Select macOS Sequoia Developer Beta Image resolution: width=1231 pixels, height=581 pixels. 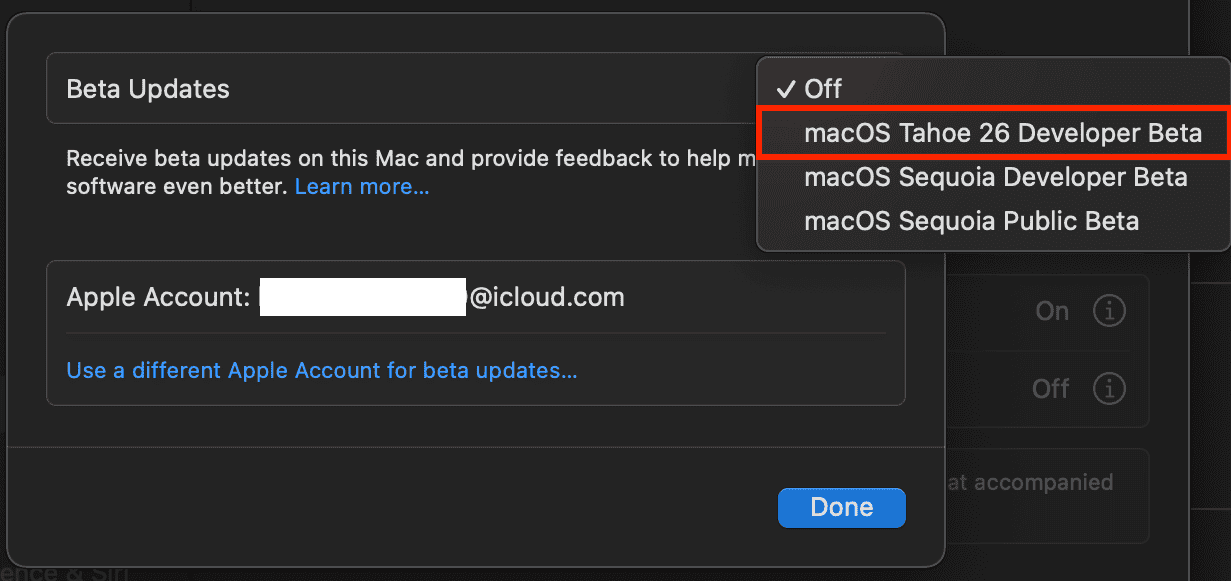pyautogui.click(x=995, y=178)
